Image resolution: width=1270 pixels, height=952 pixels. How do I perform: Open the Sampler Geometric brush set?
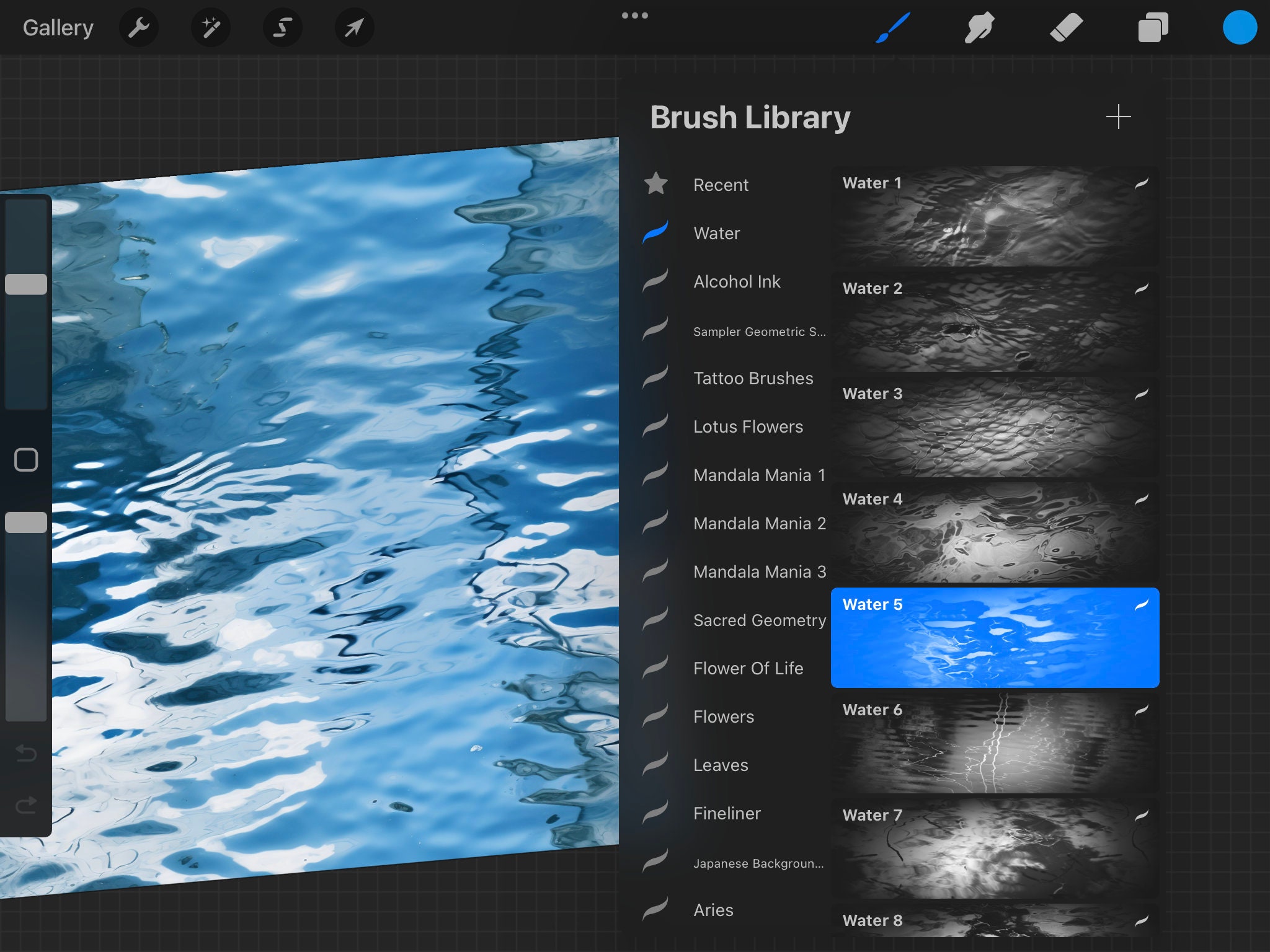coord(759,332)
